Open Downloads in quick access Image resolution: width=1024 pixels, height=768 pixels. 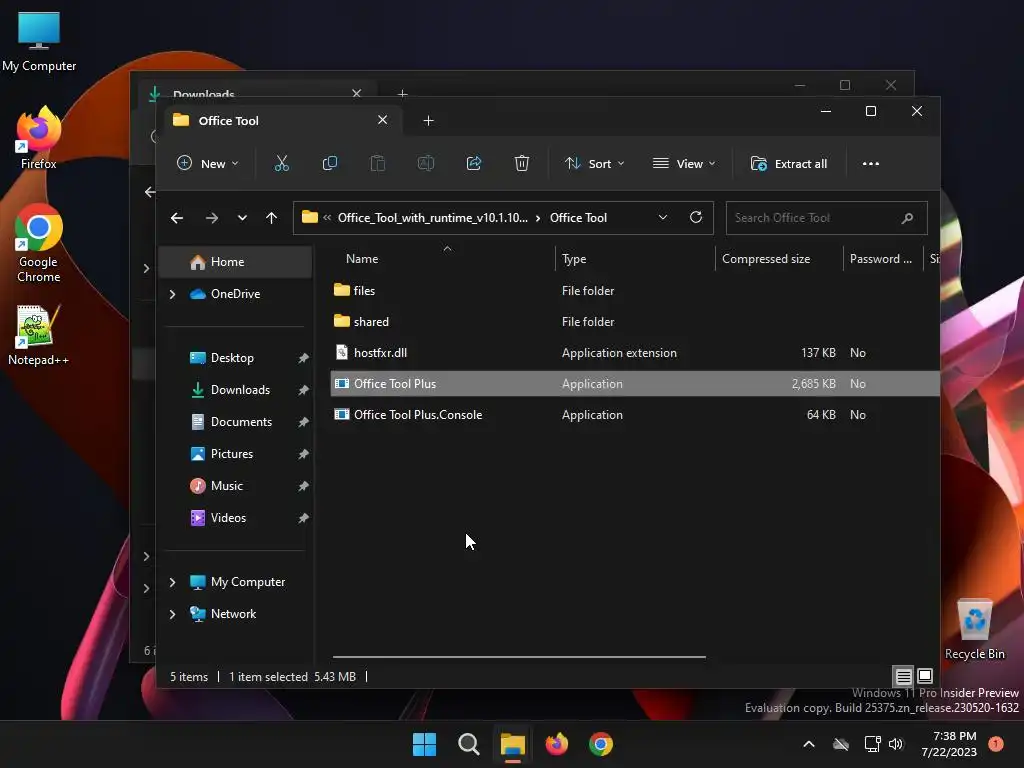236,390
